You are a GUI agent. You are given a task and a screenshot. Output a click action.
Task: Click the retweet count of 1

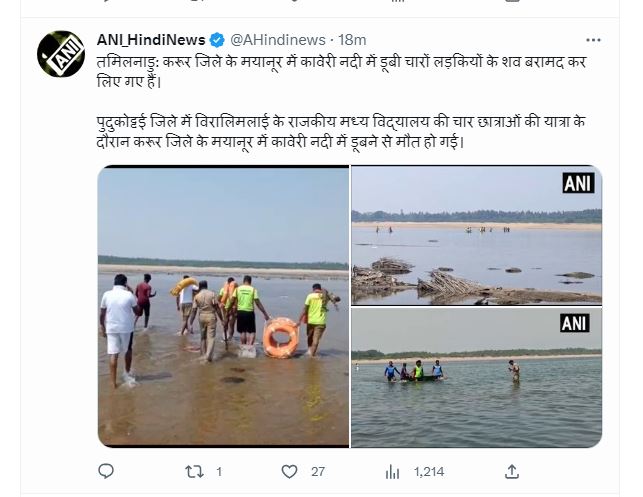click(218, 470)
